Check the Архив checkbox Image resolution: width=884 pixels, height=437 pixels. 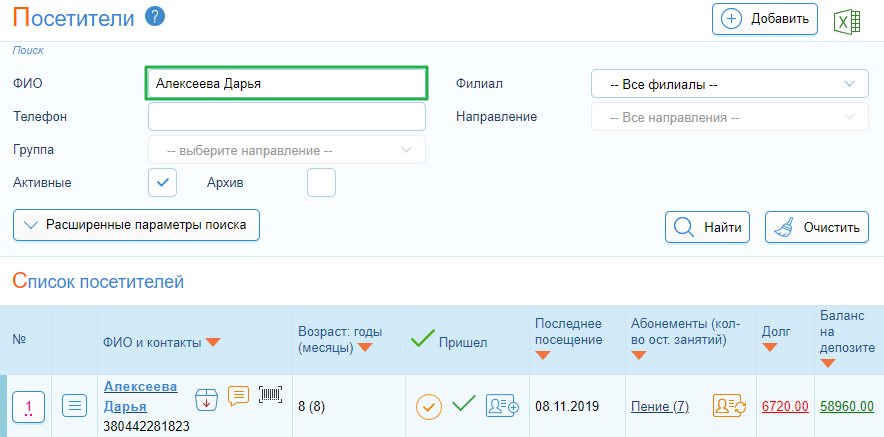pos(321,183)
